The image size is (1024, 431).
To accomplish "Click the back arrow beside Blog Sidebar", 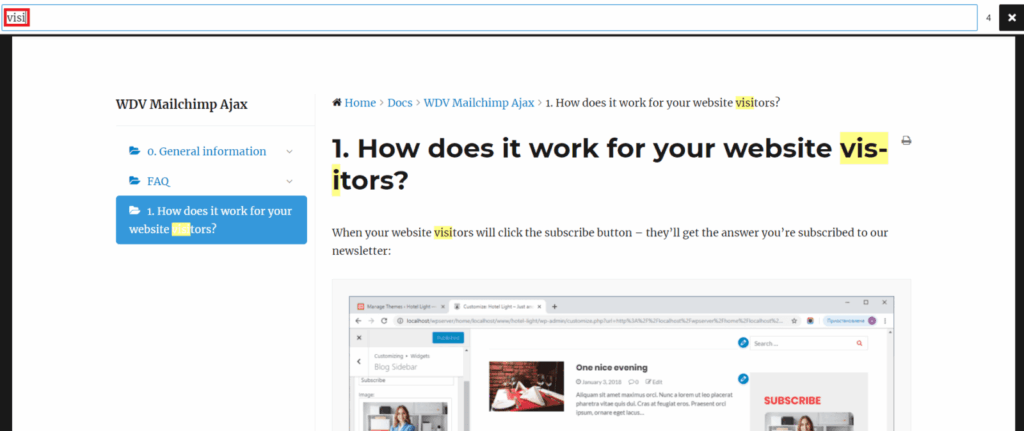I will 359,361.
